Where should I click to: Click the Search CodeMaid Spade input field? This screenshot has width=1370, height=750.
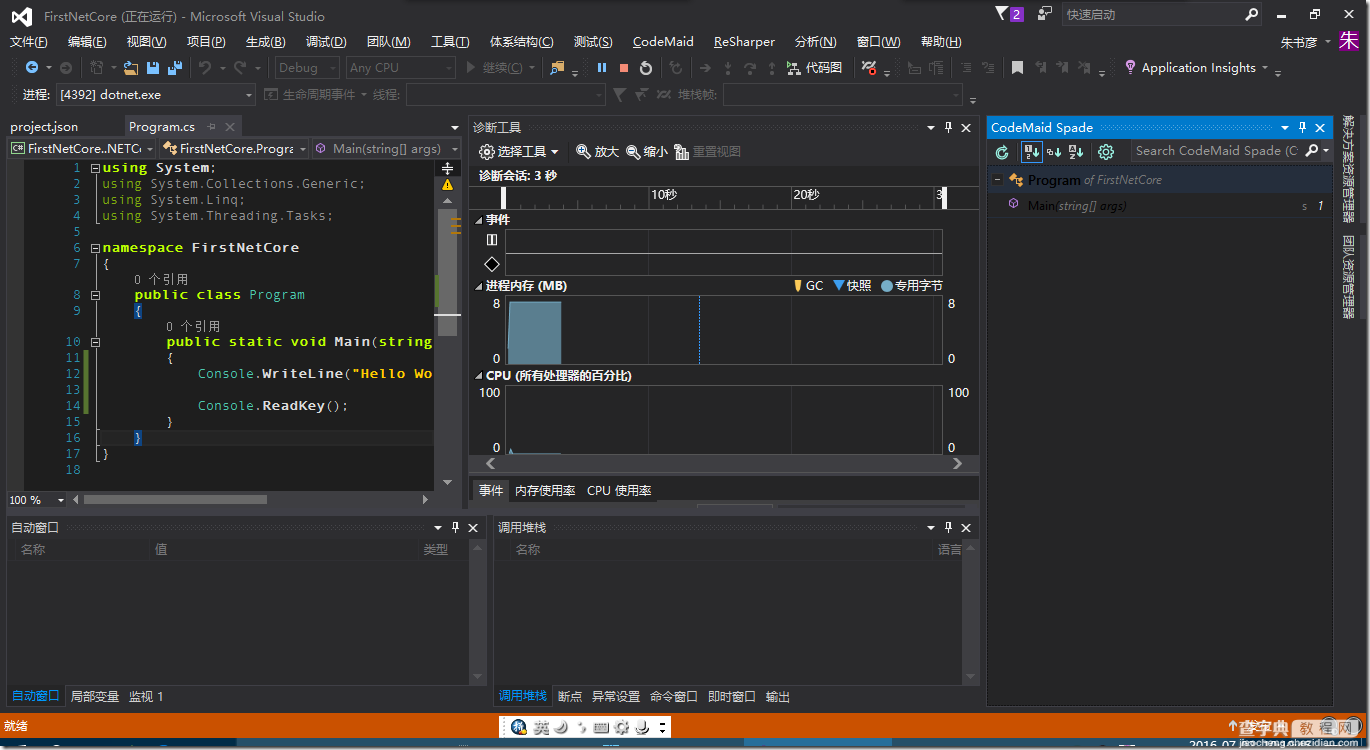(x=1216, y=151)
